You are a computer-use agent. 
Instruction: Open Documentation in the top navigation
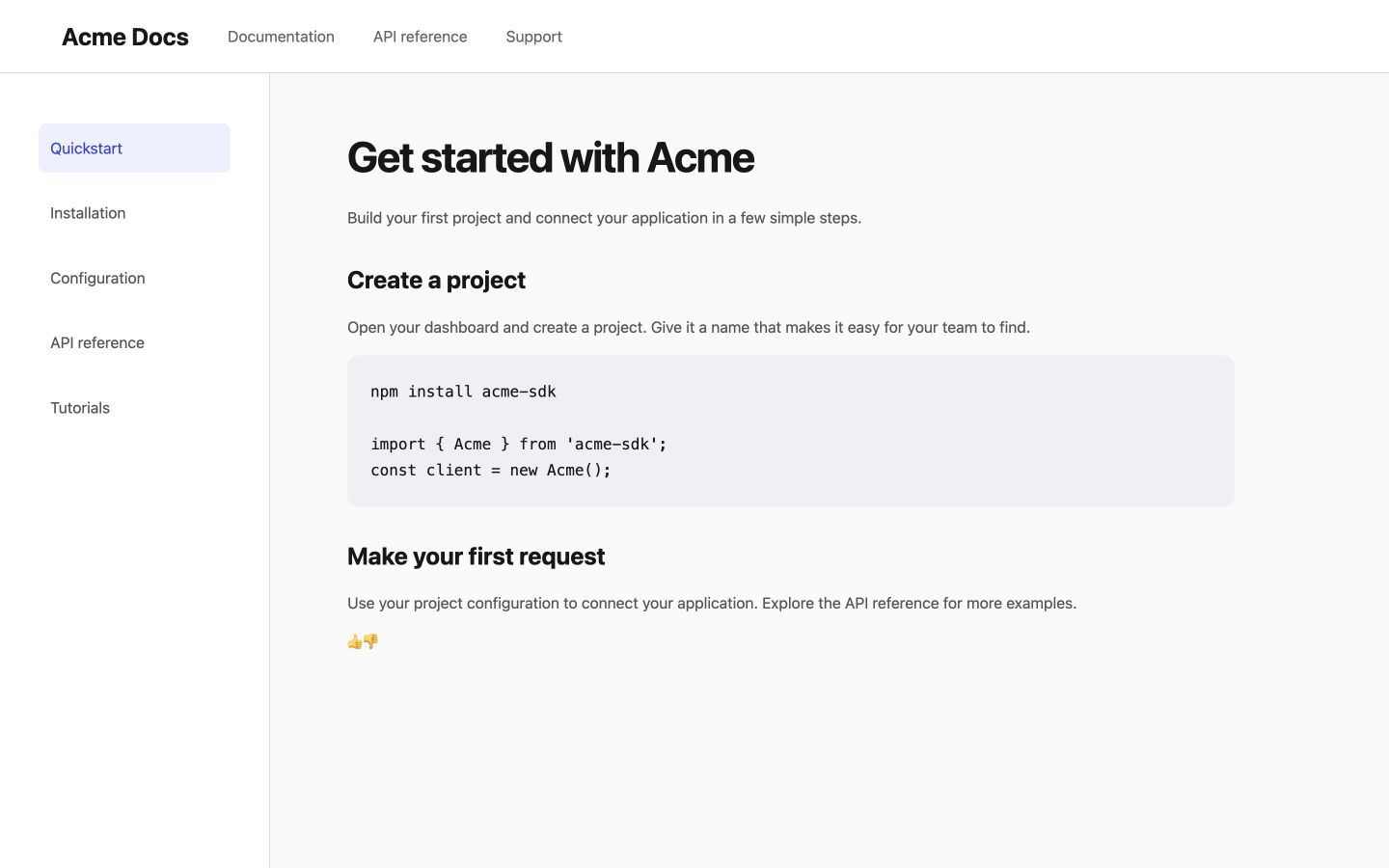281,37
